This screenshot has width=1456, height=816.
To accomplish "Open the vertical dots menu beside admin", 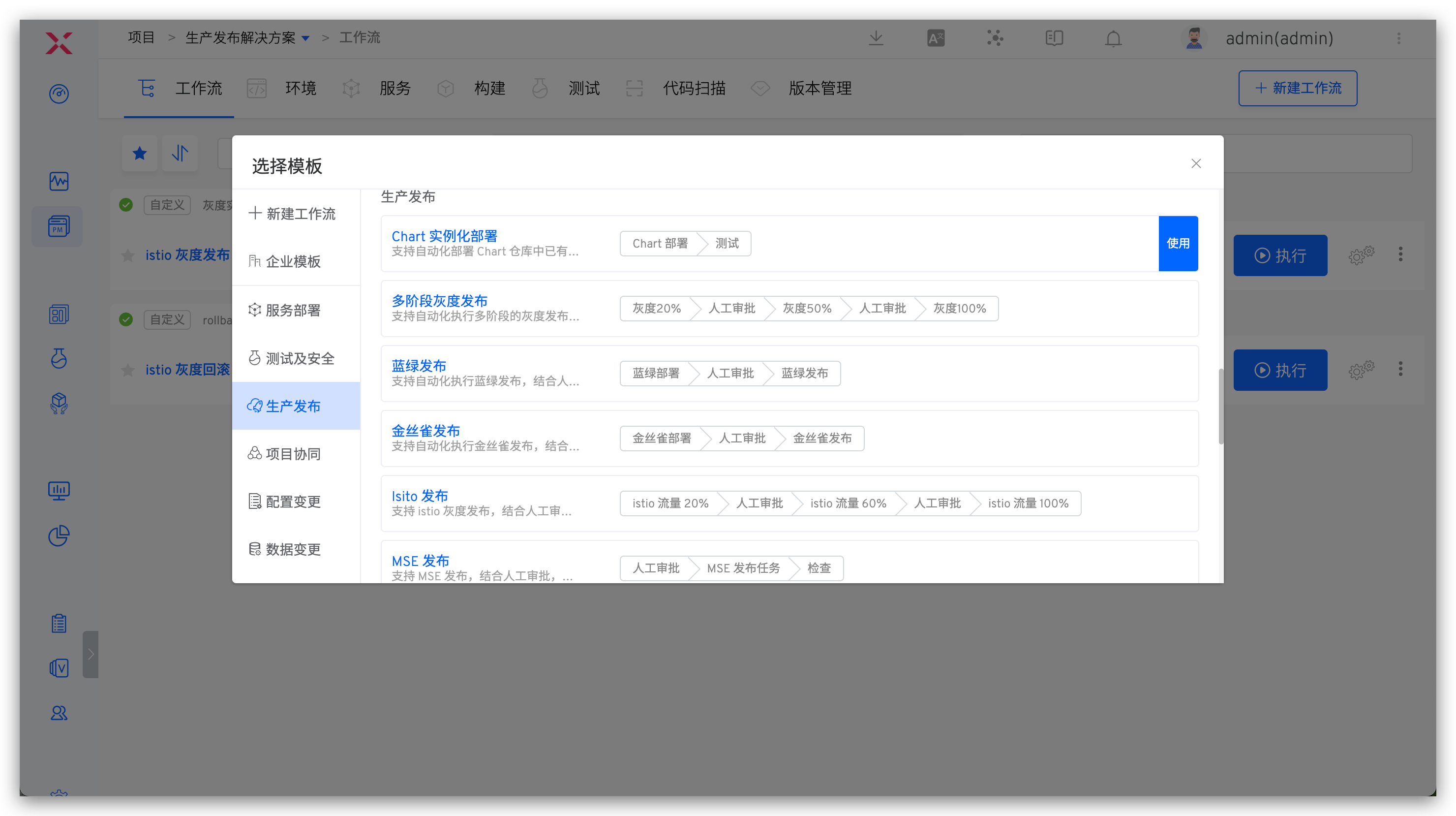I will coord(1399,38).
